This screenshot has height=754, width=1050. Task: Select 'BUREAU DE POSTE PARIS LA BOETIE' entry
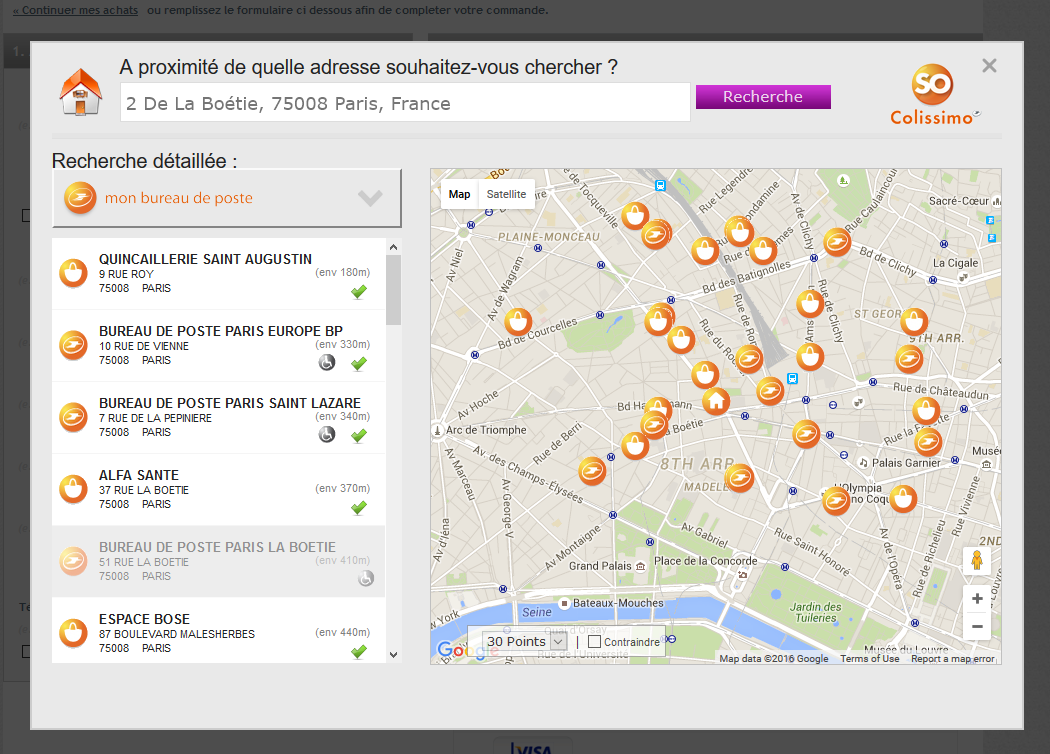click(x=218, y=562)
